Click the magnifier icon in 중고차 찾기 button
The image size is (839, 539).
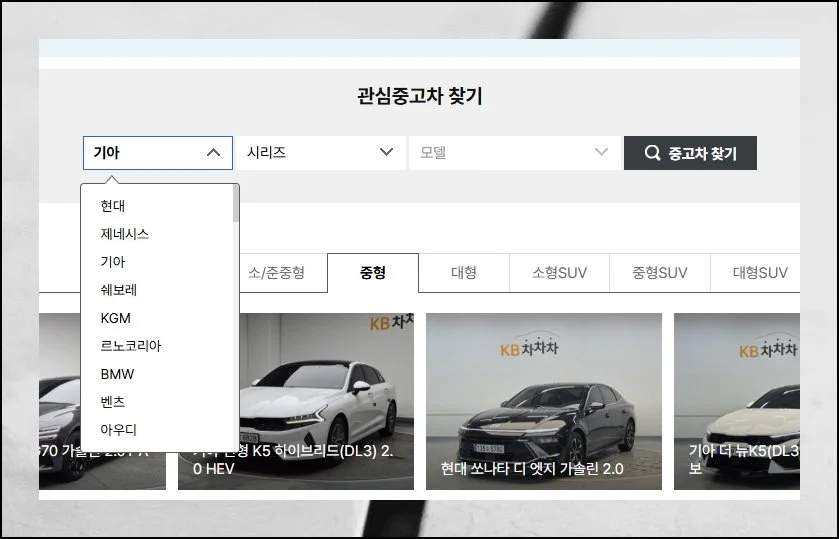[652, 153]
